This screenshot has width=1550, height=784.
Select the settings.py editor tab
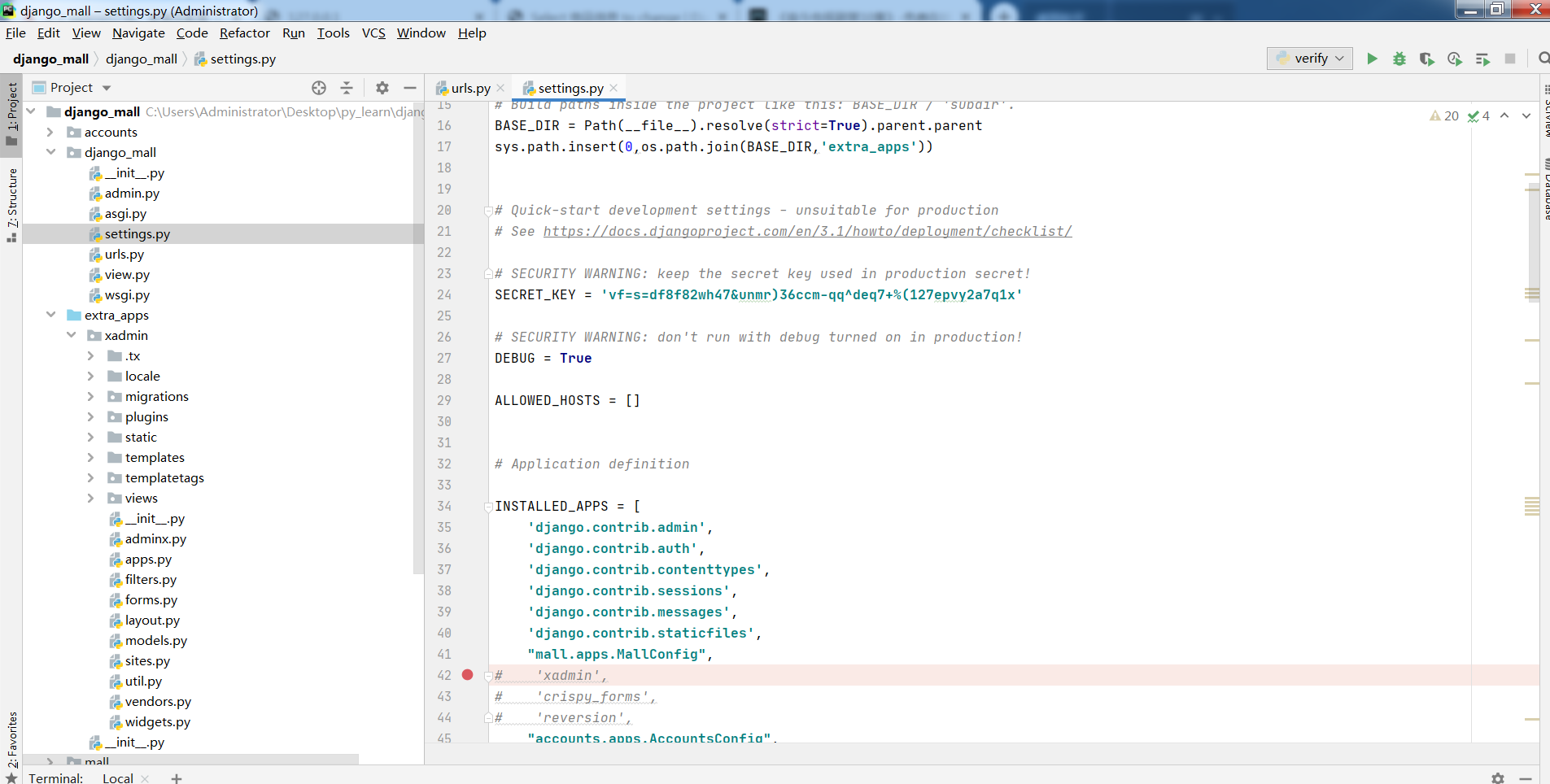570,88
